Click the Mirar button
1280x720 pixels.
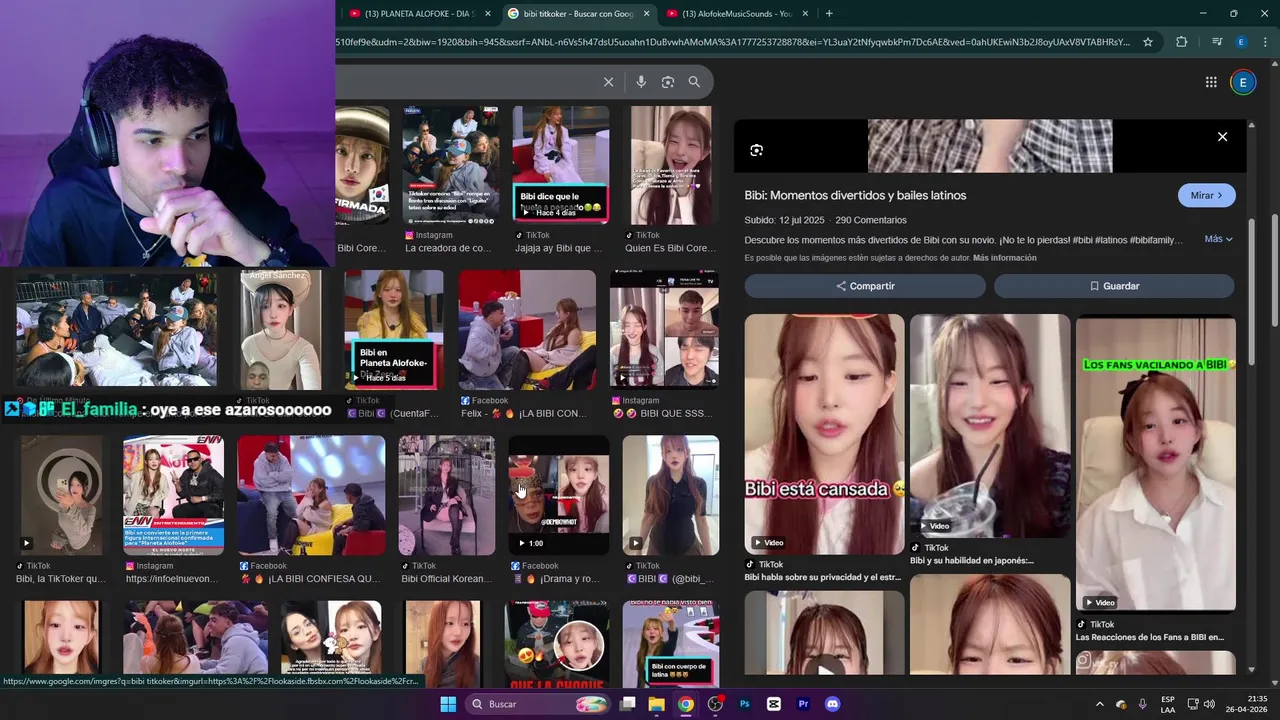pyautogui.click(x=1206, y=195)
